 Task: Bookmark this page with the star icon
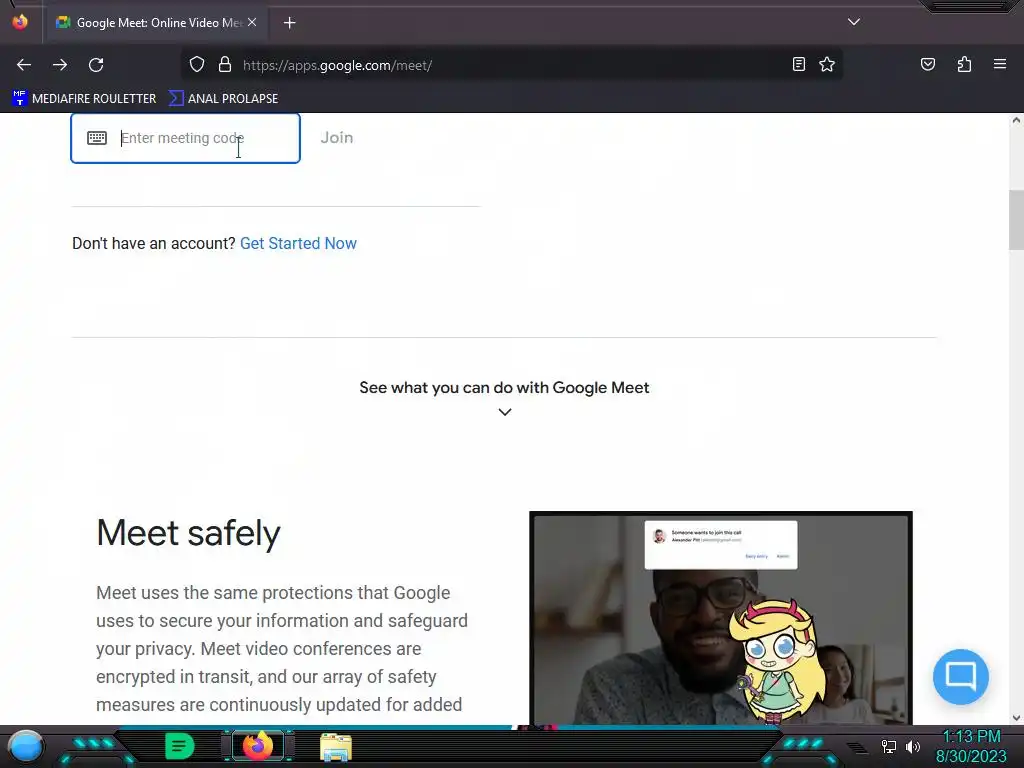point(827,64)
